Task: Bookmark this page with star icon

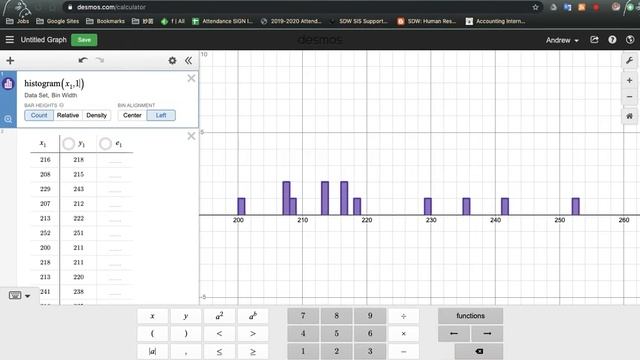Action: [x=535, y=7]
